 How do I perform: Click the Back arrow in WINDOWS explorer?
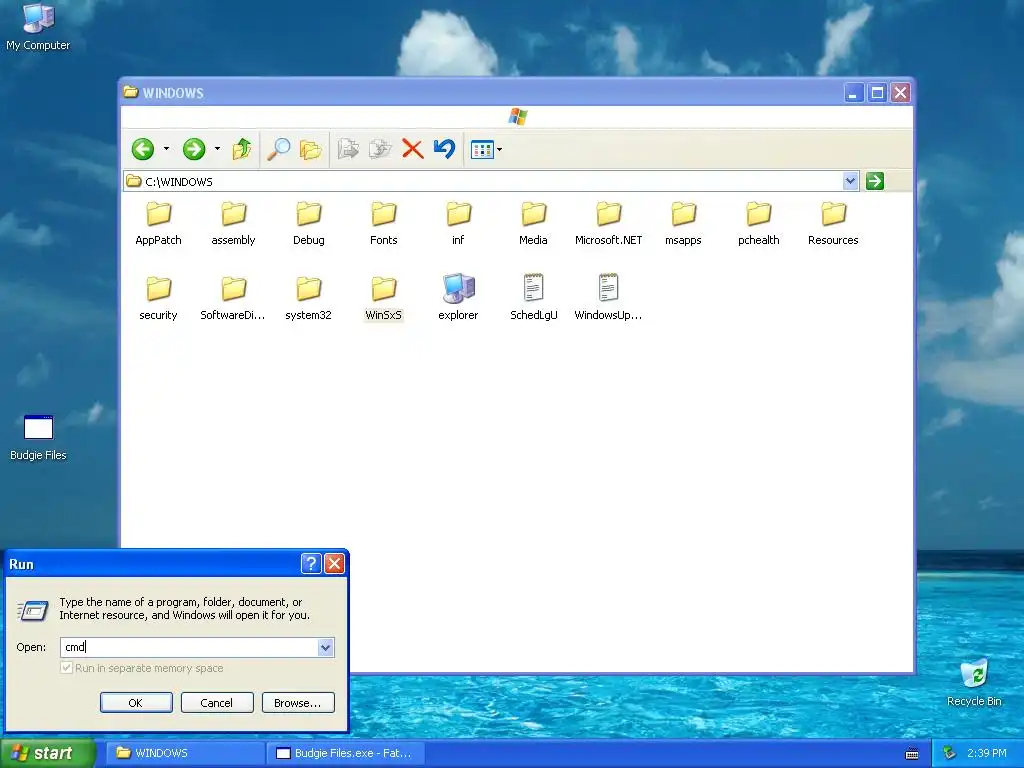coord(142,150)
